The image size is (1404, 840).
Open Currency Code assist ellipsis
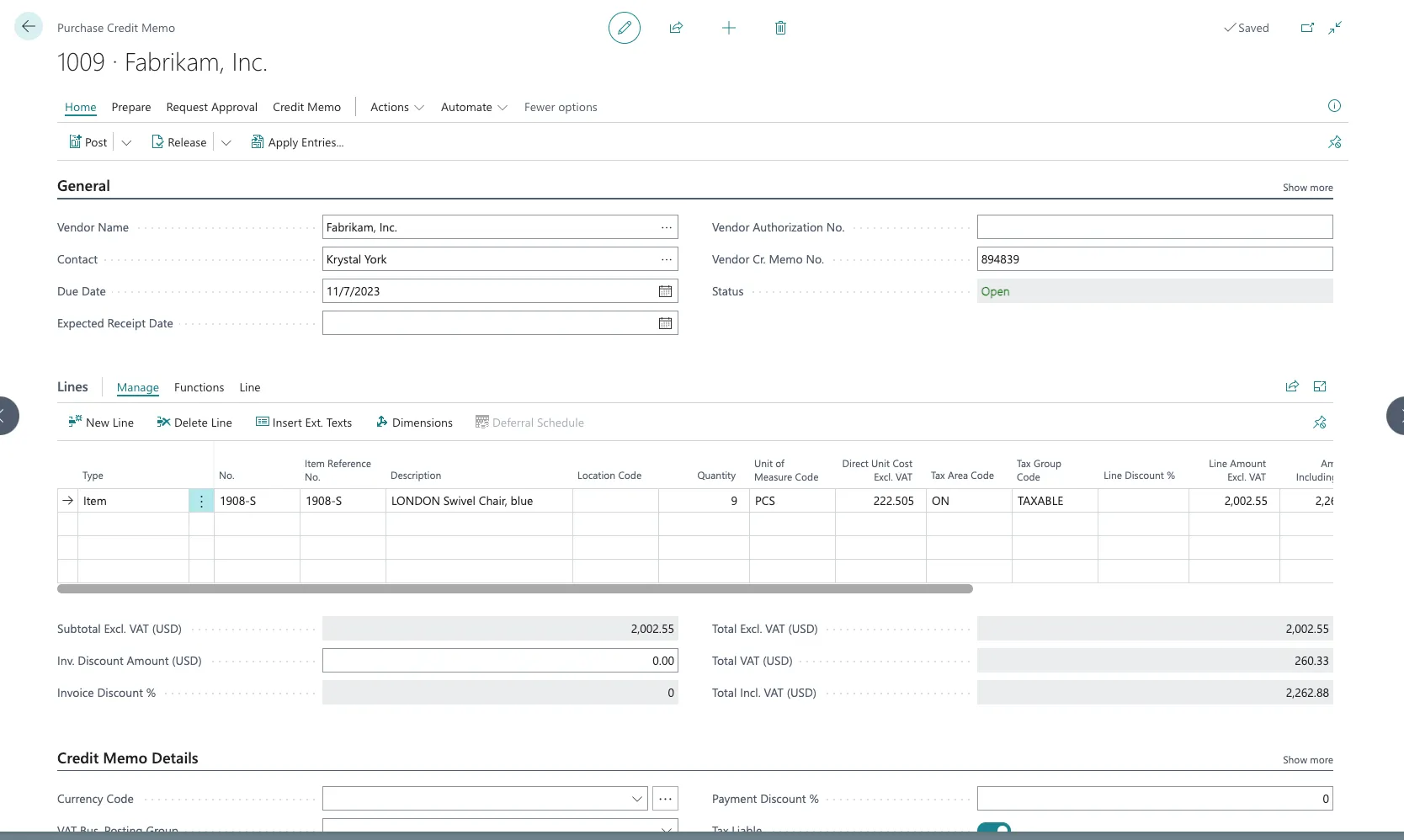click(665, 799)
